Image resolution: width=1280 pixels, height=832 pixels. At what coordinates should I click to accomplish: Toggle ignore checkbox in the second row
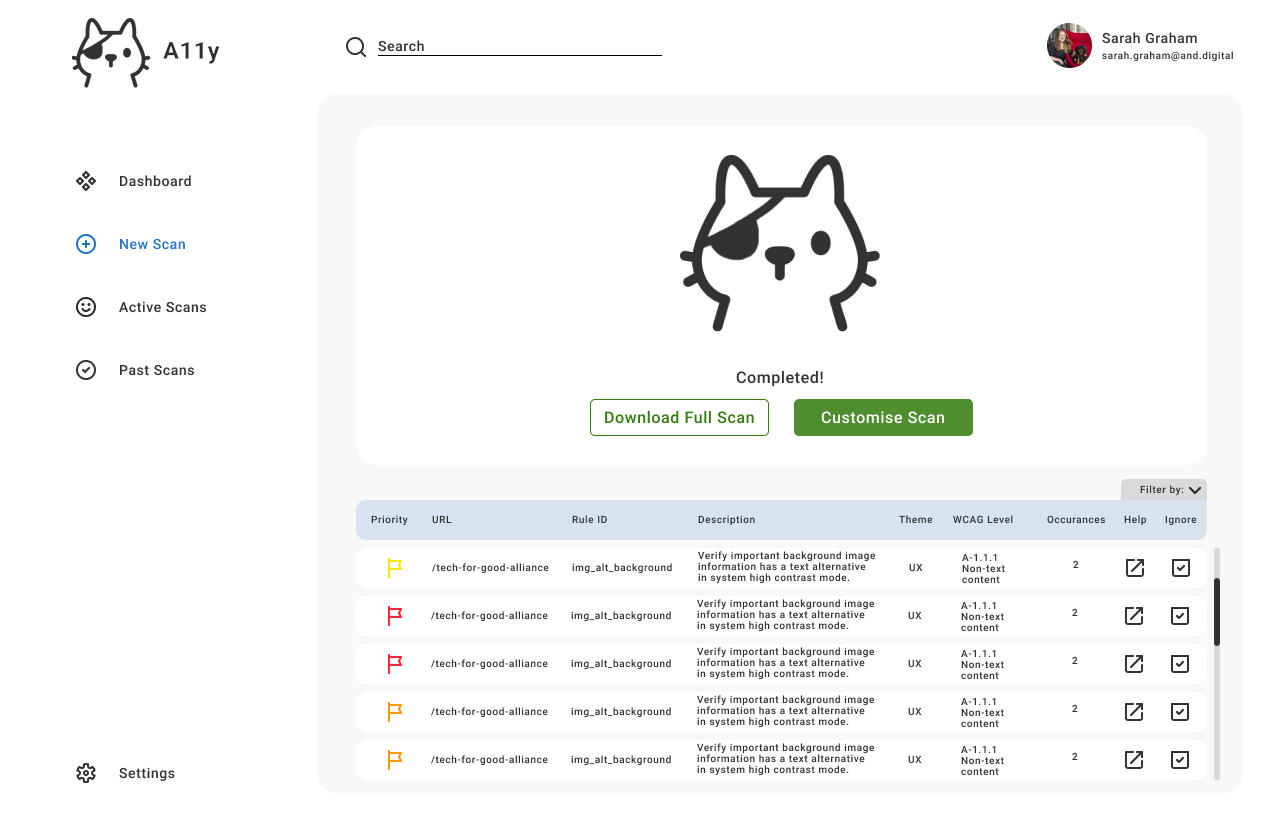coord(1180,616)
